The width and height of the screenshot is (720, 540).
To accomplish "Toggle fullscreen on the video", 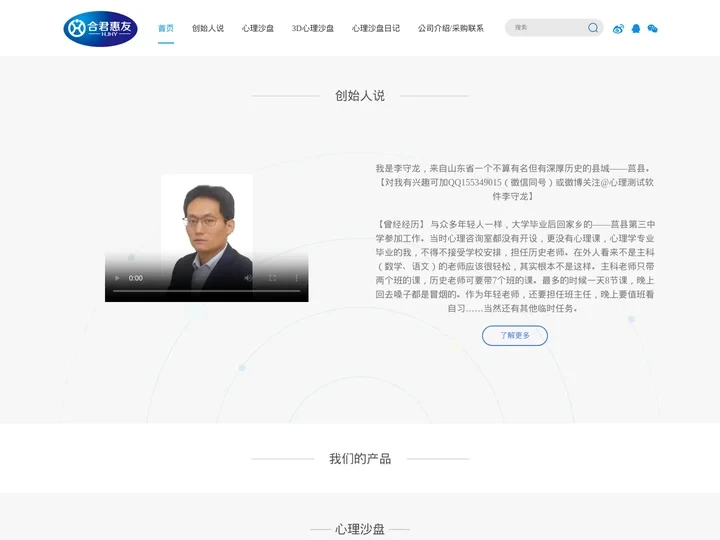I will [272, 278].
